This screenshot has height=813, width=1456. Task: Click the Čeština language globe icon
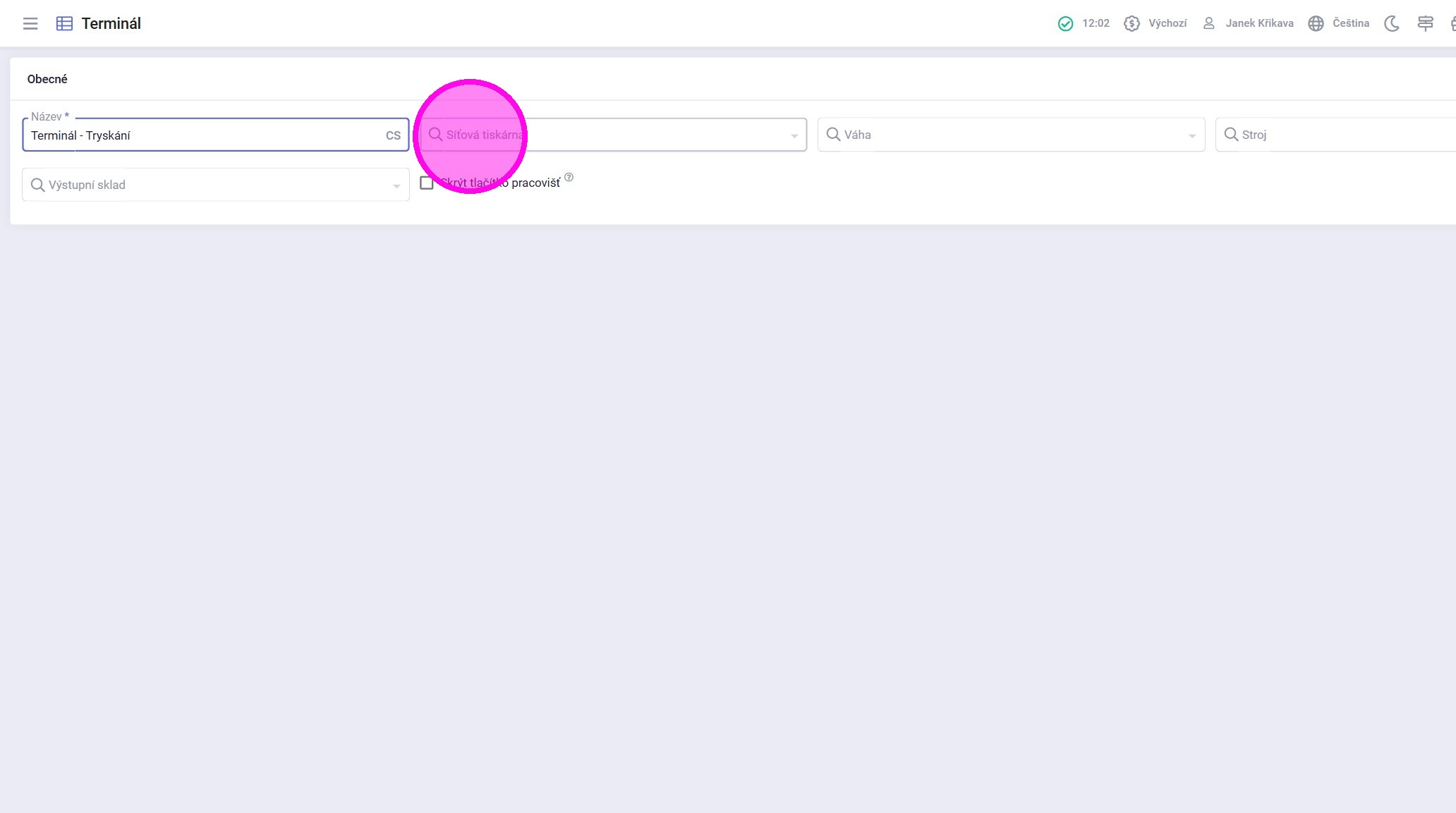click(x=1316, y=23)
